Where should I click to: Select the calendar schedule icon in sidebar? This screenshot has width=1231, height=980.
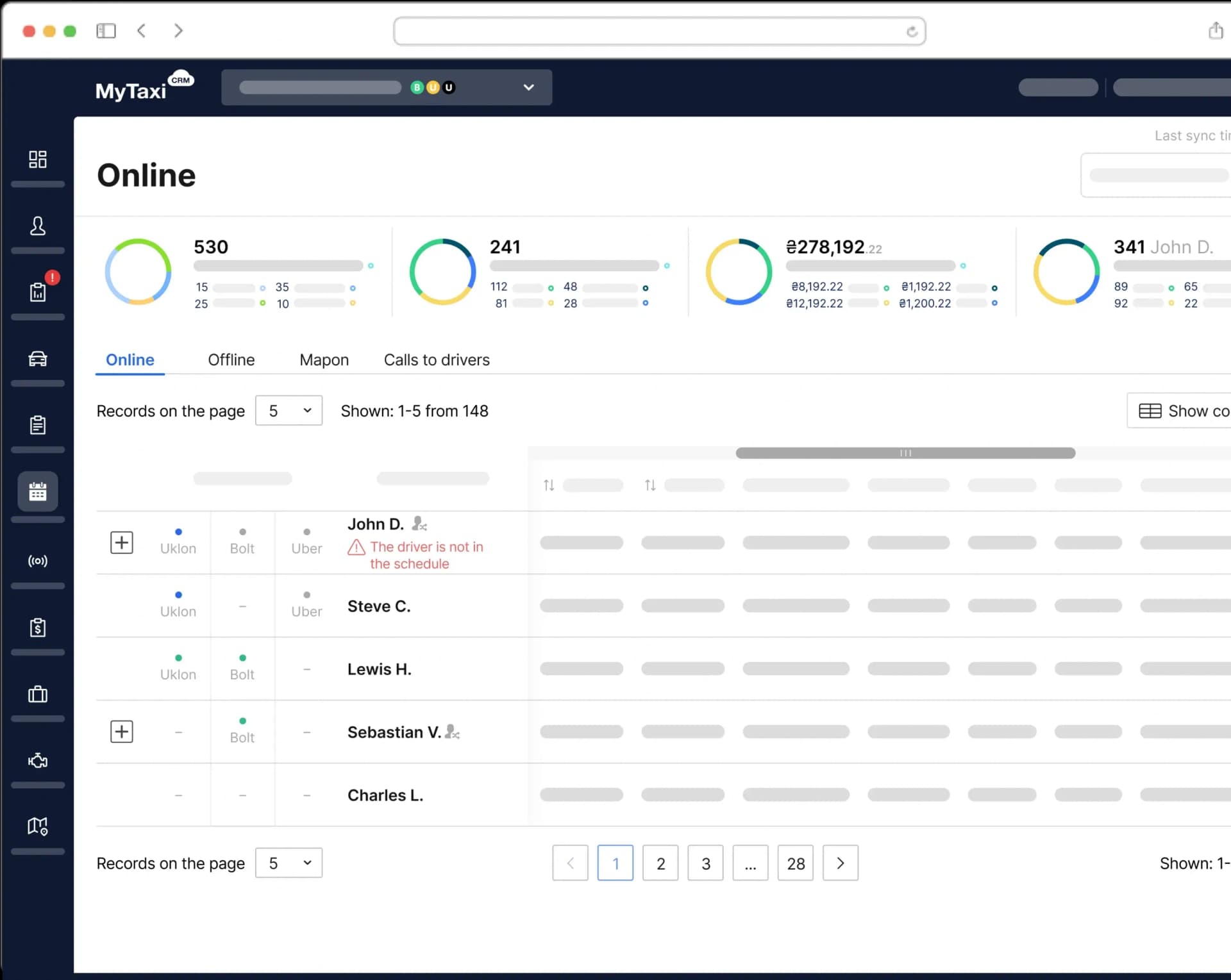[x=38, y=492]
